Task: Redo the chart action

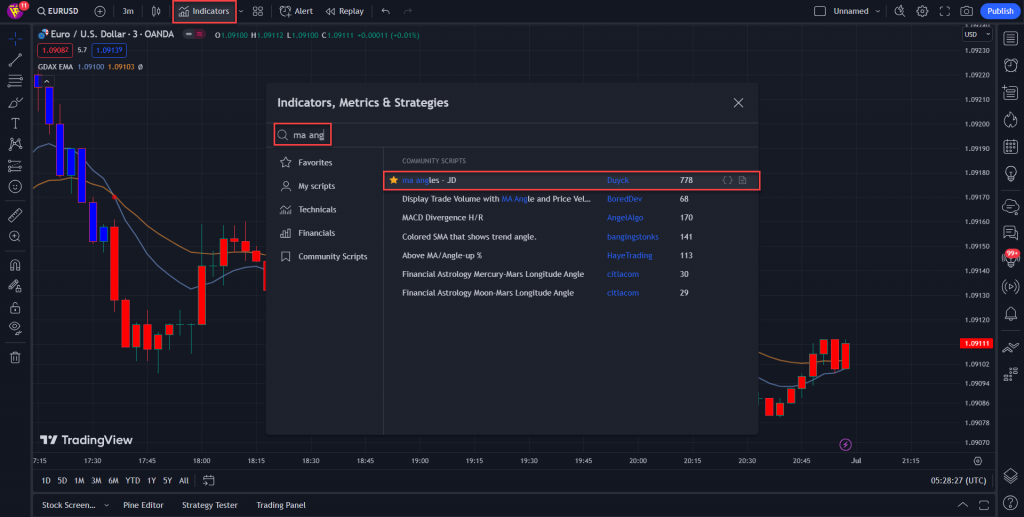Action: click(x=408, y=11)
